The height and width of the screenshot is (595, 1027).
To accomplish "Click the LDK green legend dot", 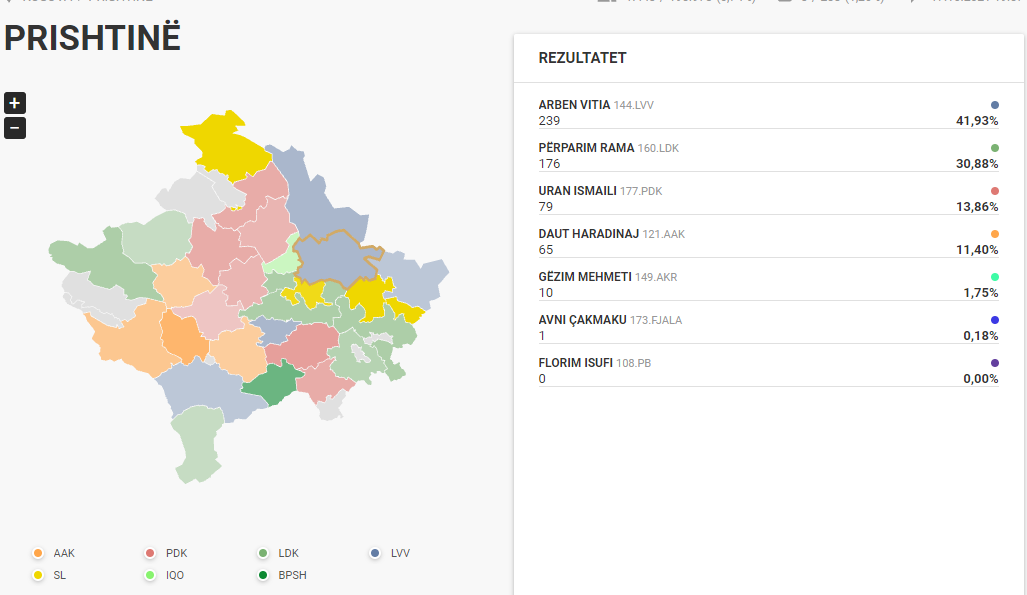I will [x=263, y=553].
